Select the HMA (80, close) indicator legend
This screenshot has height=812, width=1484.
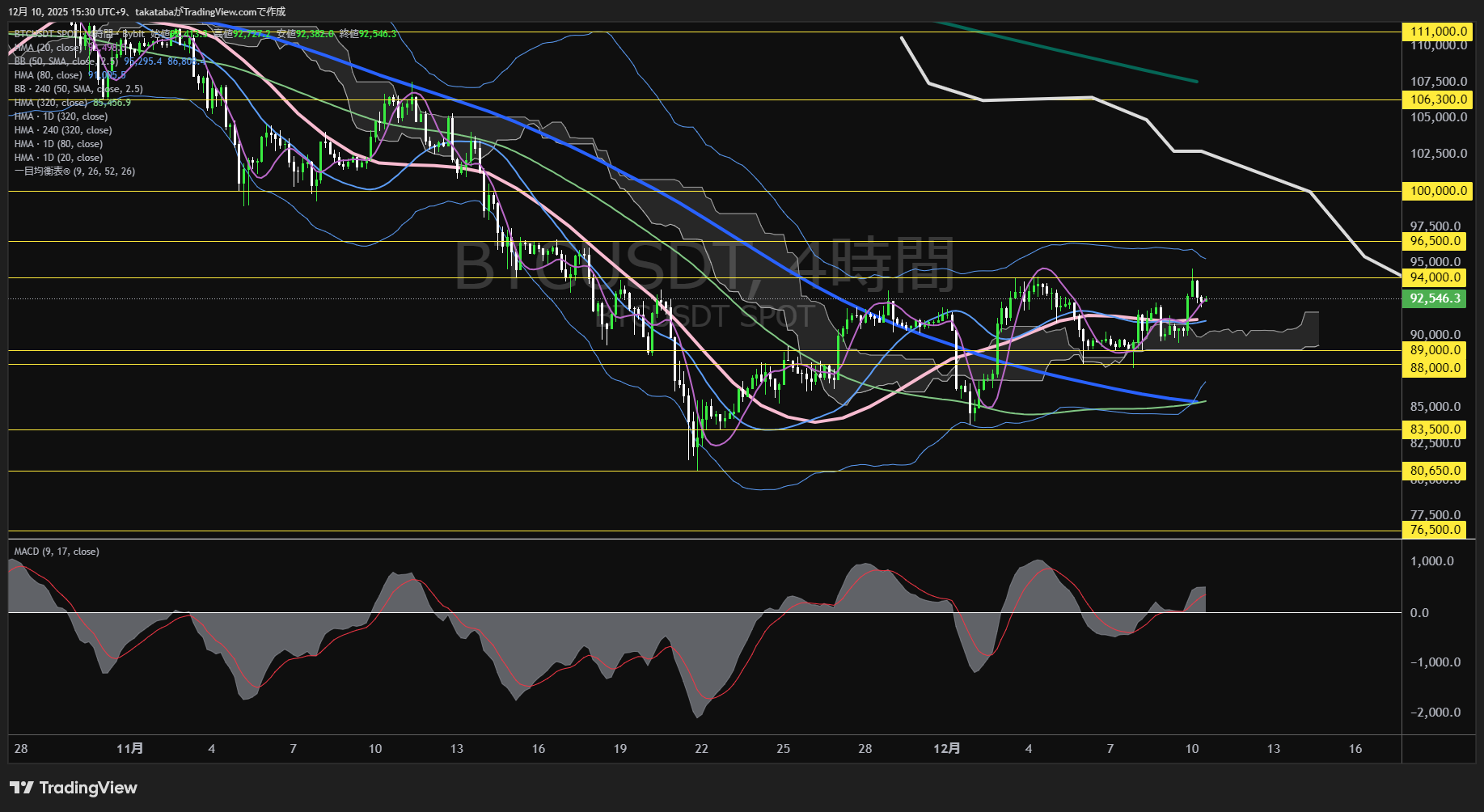(x=48, y=75)
